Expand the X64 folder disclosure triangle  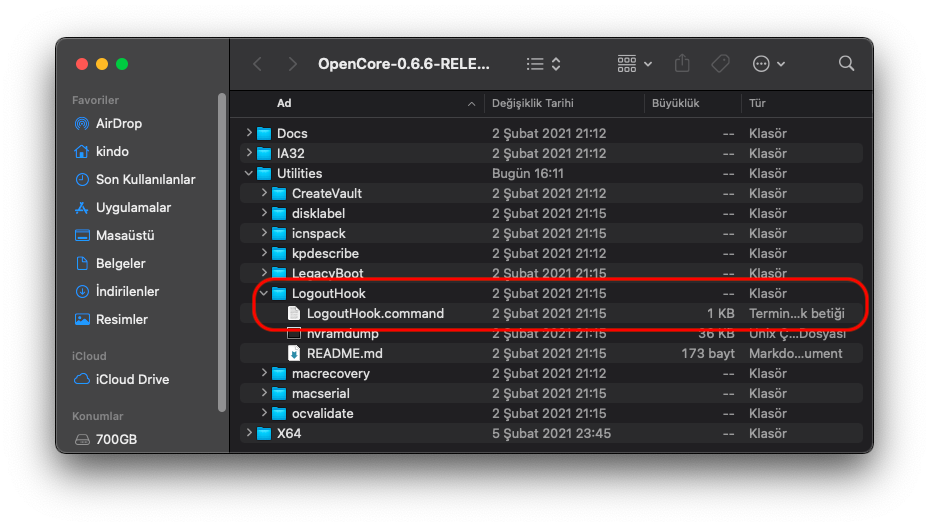tap(249, 434)
